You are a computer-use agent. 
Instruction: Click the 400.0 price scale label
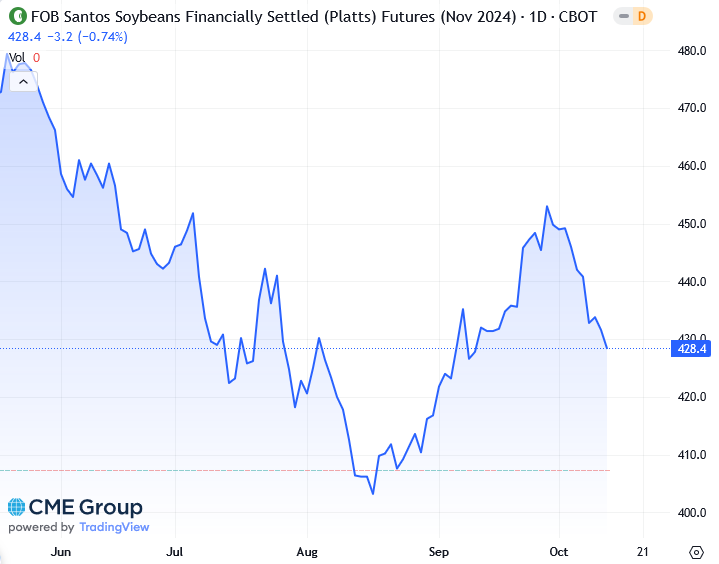coord(691,513)
